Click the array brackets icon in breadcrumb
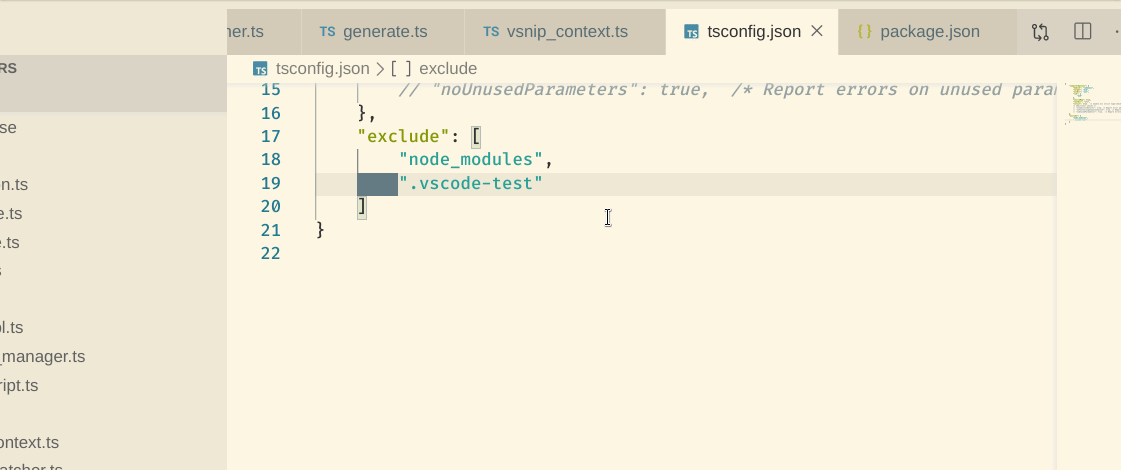 click(x=401, y=69)
